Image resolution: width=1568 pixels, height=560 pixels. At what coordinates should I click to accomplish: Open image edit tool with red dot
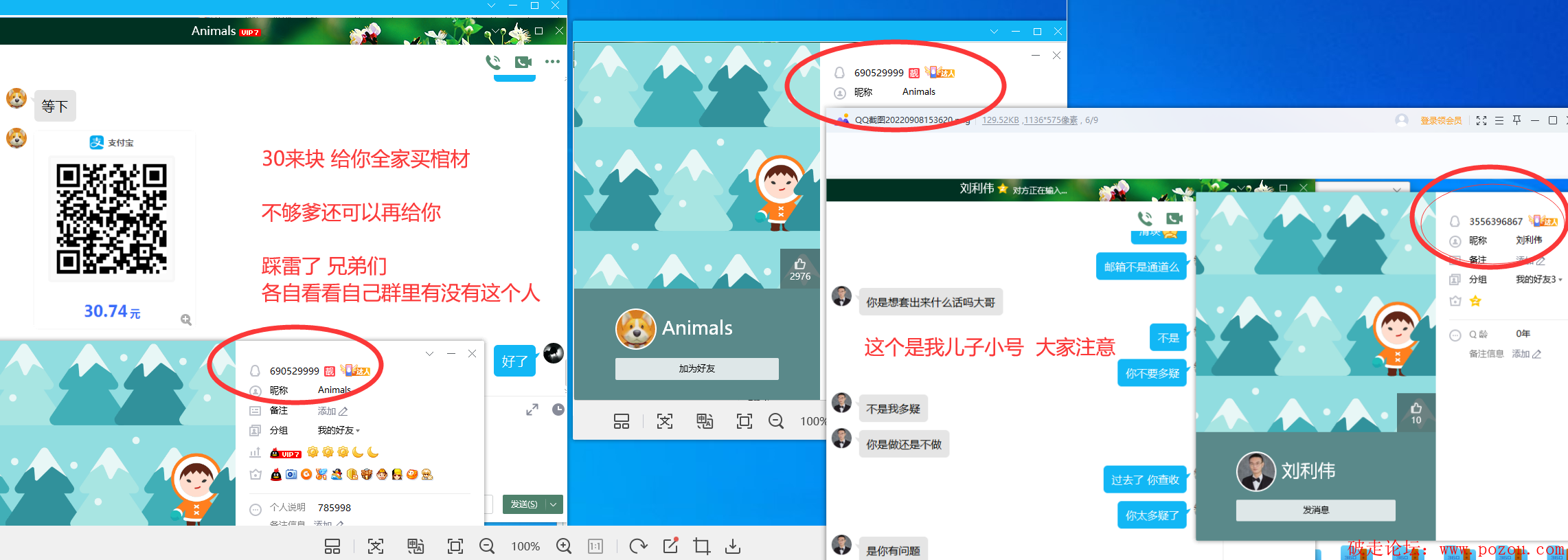tap(670, 546)
